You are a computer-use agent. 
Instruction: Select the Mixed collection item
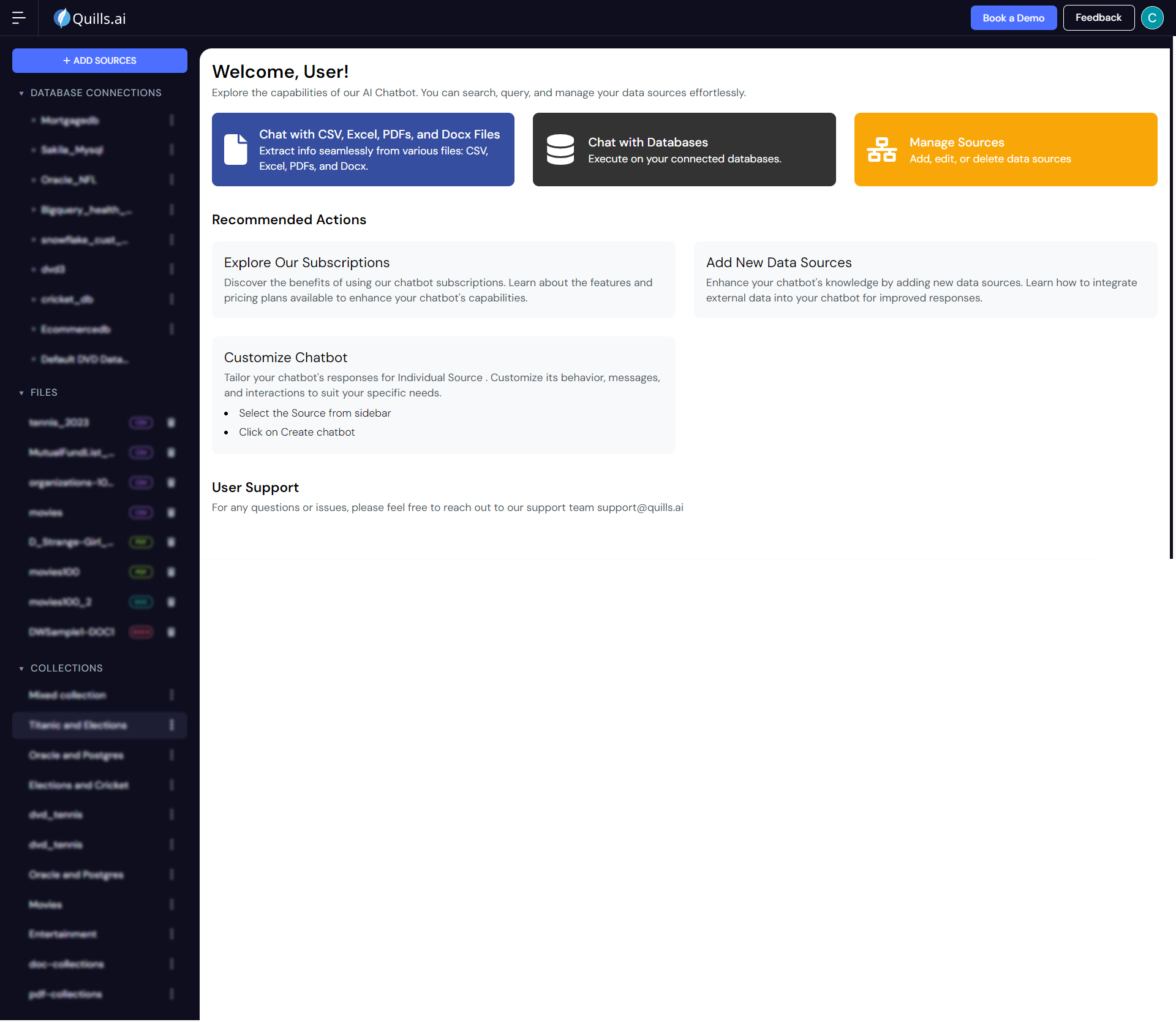(x=67, y=695)
